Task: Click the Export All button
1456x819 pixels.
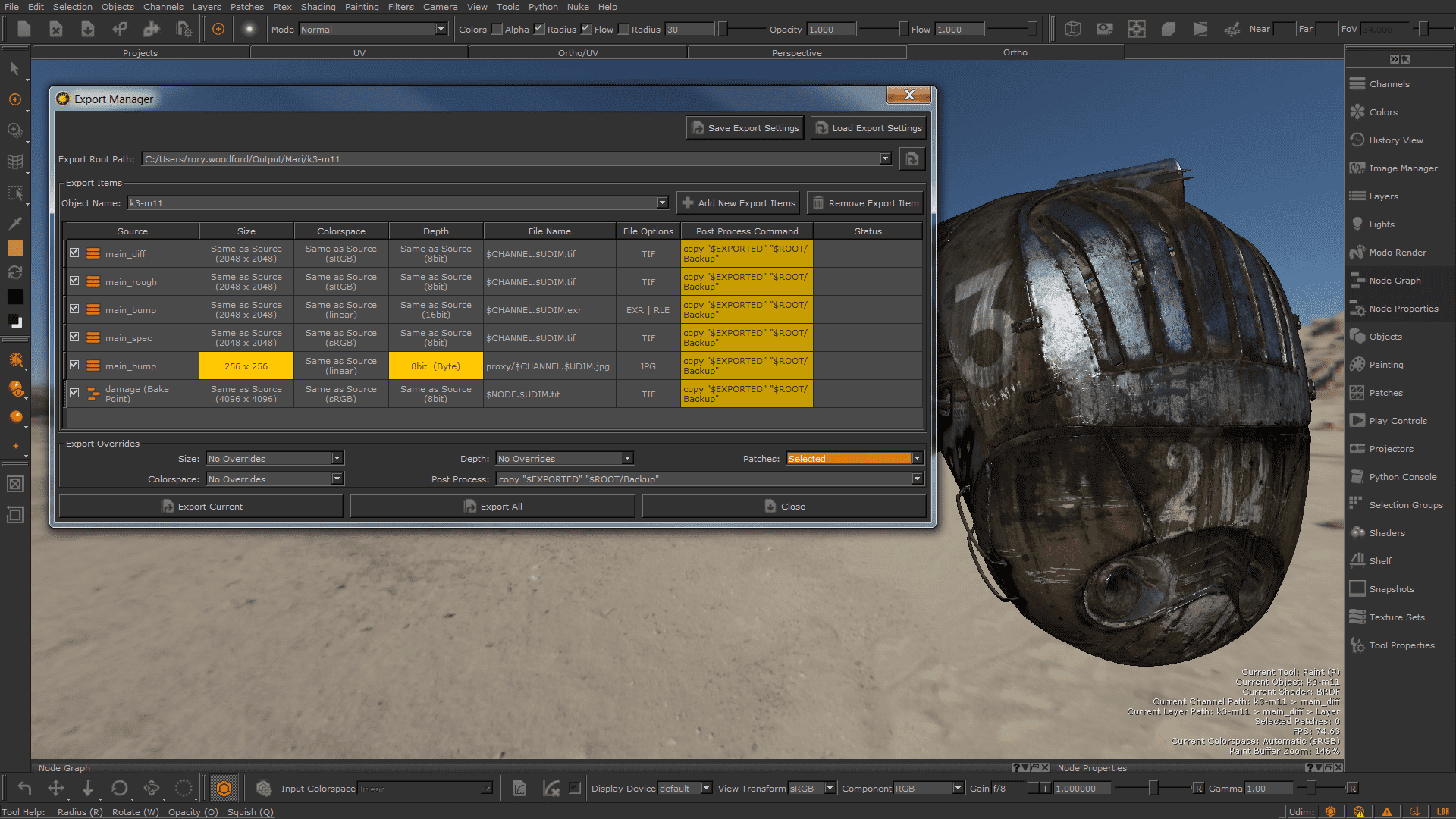Action: [492, 507]
